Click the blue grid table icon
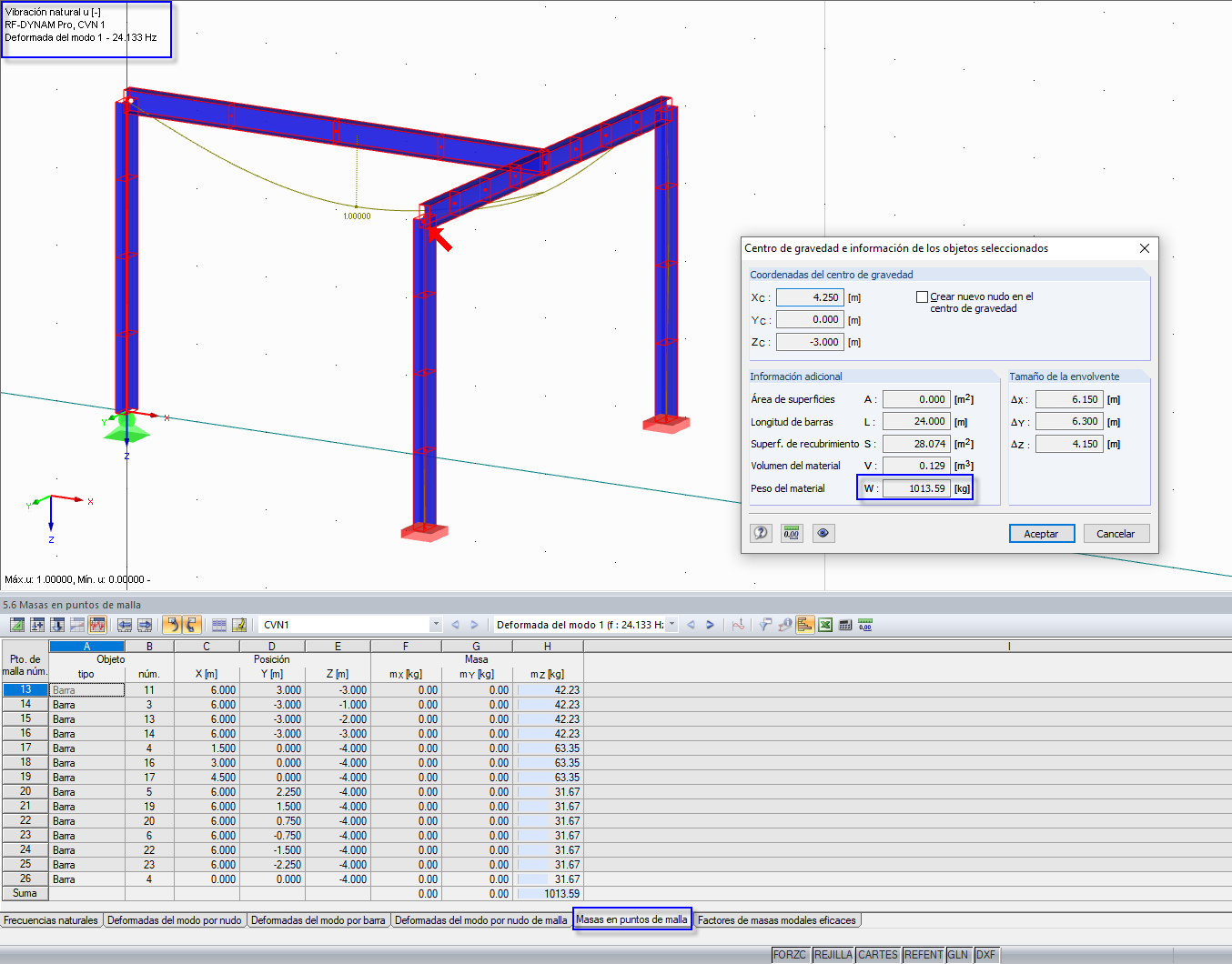This screenshot has height=964, width=1232. click(219, 625)
